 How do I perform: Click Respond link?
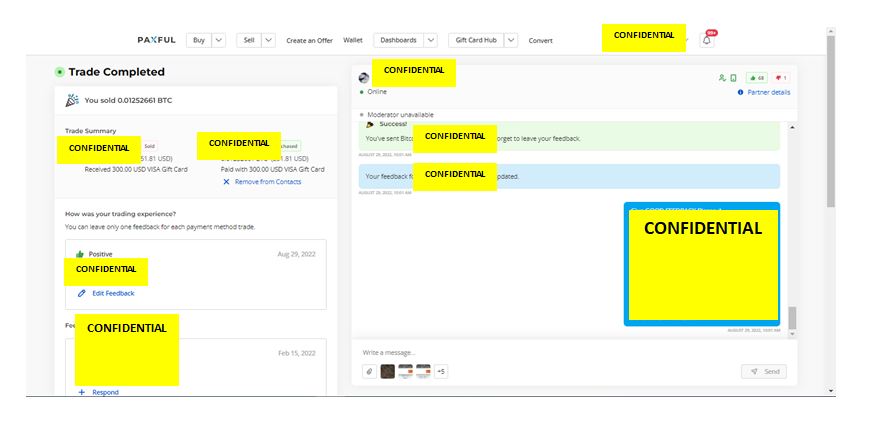[105, 392]
